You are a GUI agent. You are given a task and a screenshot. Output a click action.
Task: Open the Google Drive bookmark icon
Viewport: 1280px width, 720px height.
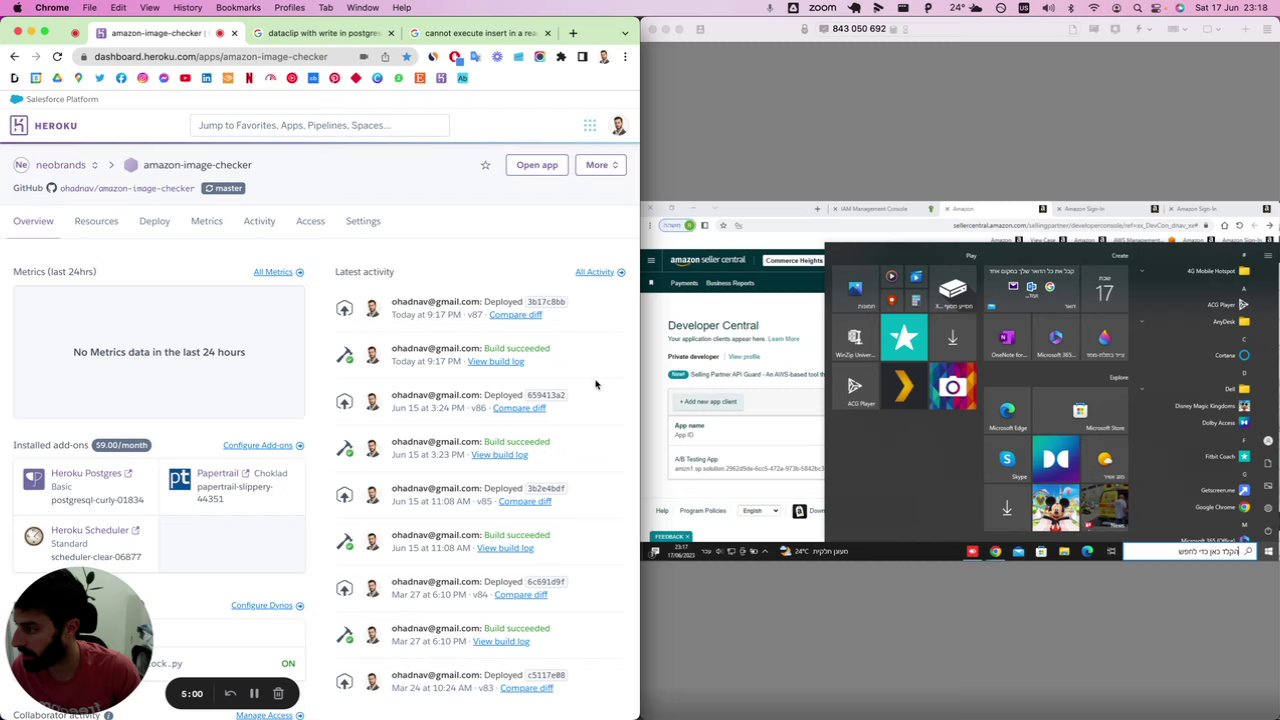tap(57, 78)
